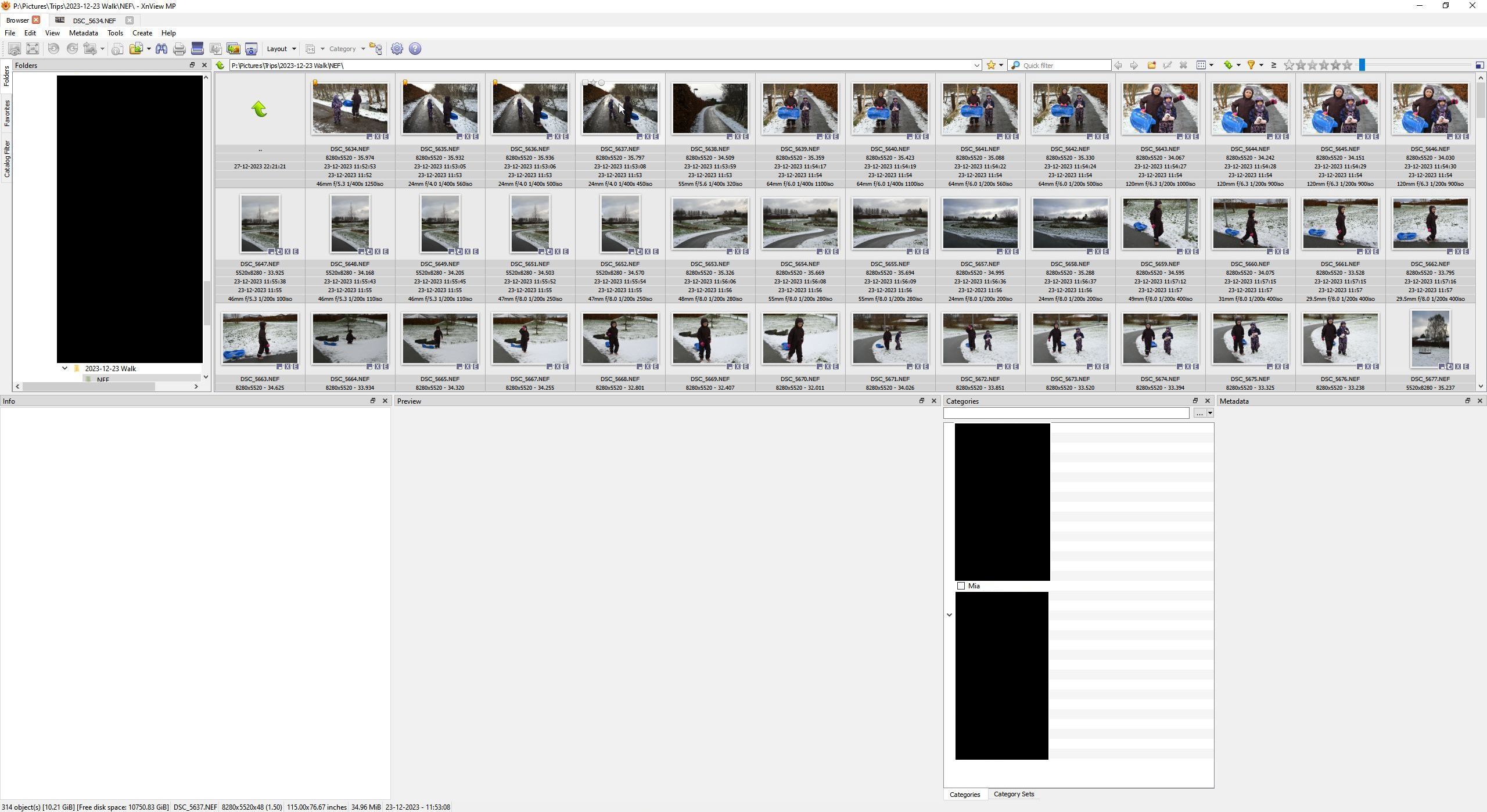This screenshot has width=1487, height=812.
Task: Click the binoculars search icon
Action: click(161, 49)
